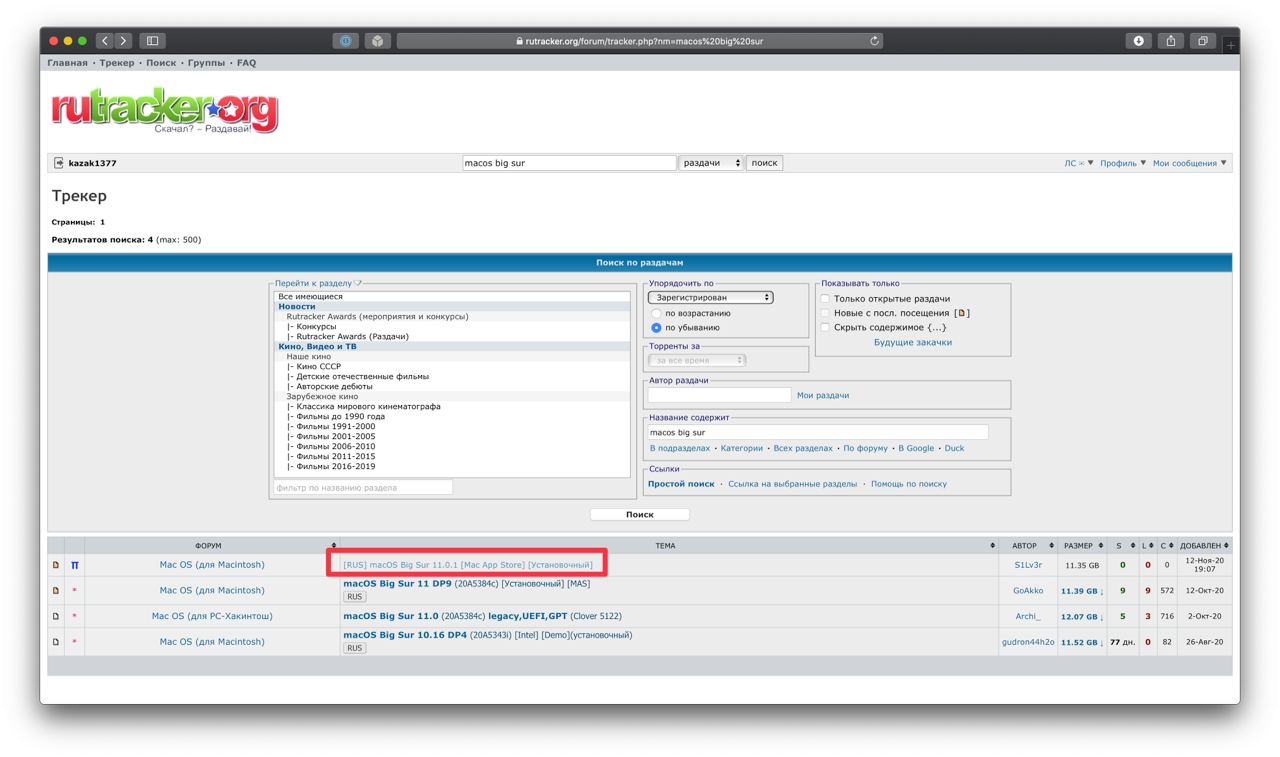Open Главная in the top menu

click(x=67, y=63)
